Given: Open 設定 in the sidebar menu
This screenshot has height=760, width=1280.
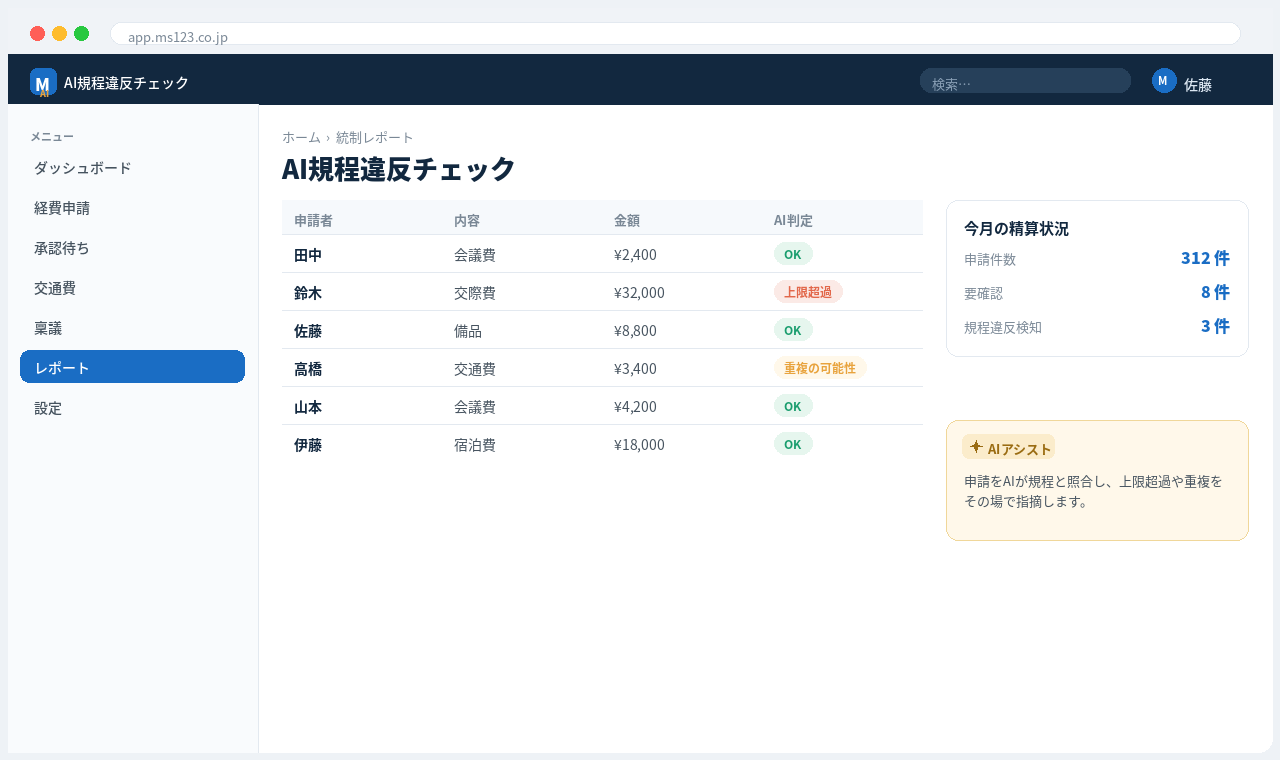Looking at the screenshot, I should 132,408.
